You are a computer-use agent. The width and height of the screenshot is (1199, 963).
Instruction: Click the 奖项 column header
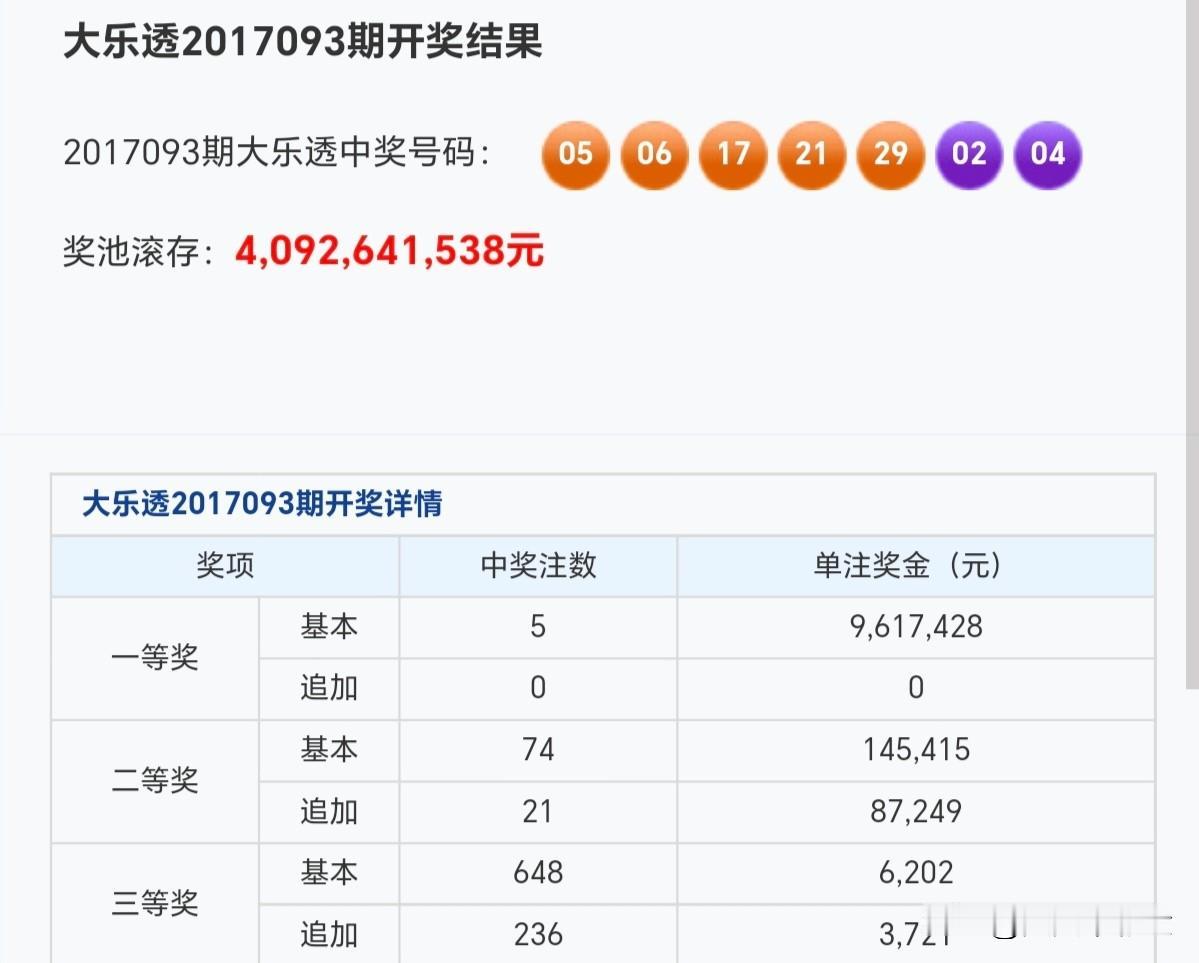[x=226, y=565]
